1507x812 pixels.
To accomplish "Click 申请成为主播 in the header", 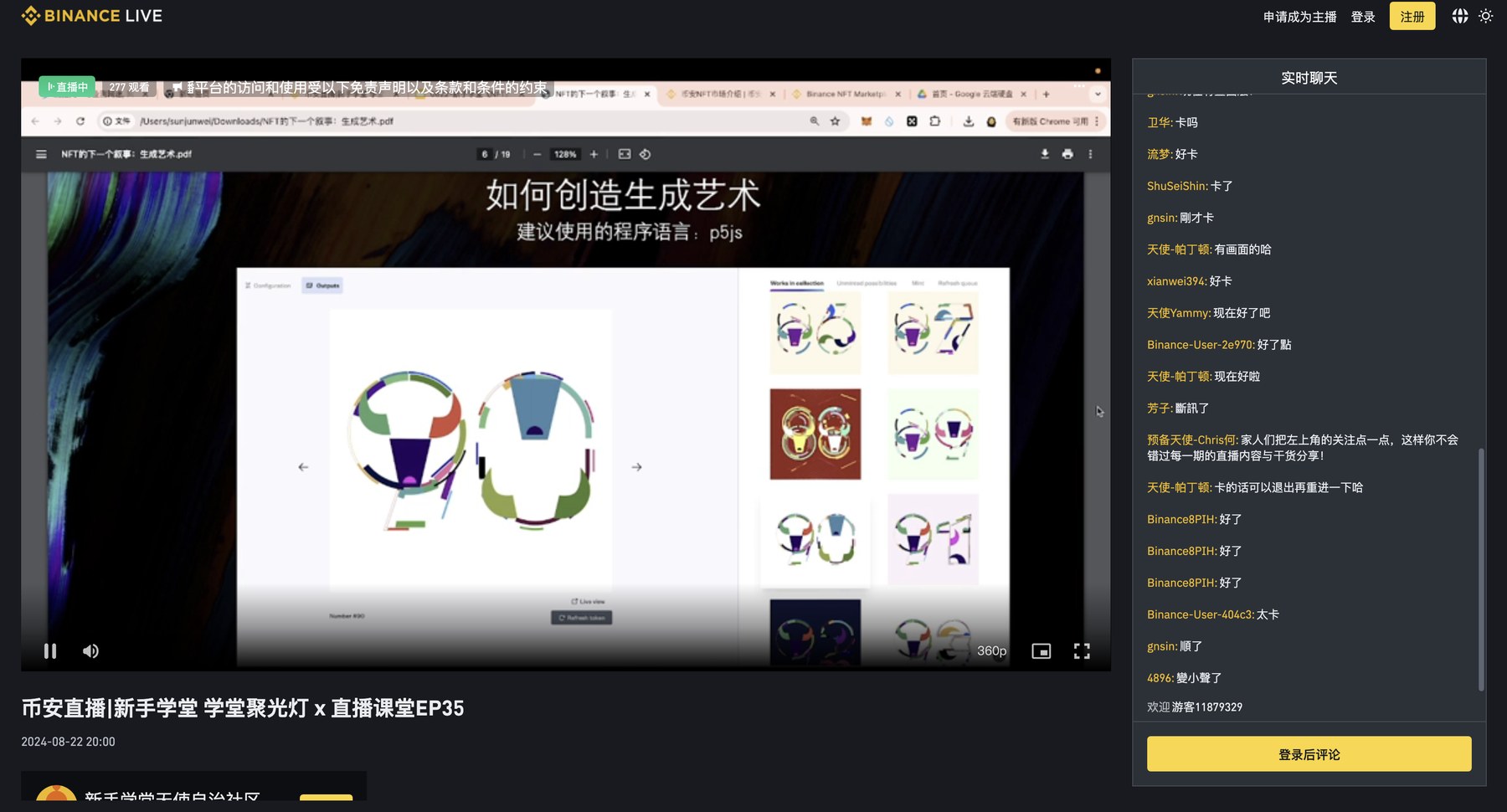I will point(1299,17).
